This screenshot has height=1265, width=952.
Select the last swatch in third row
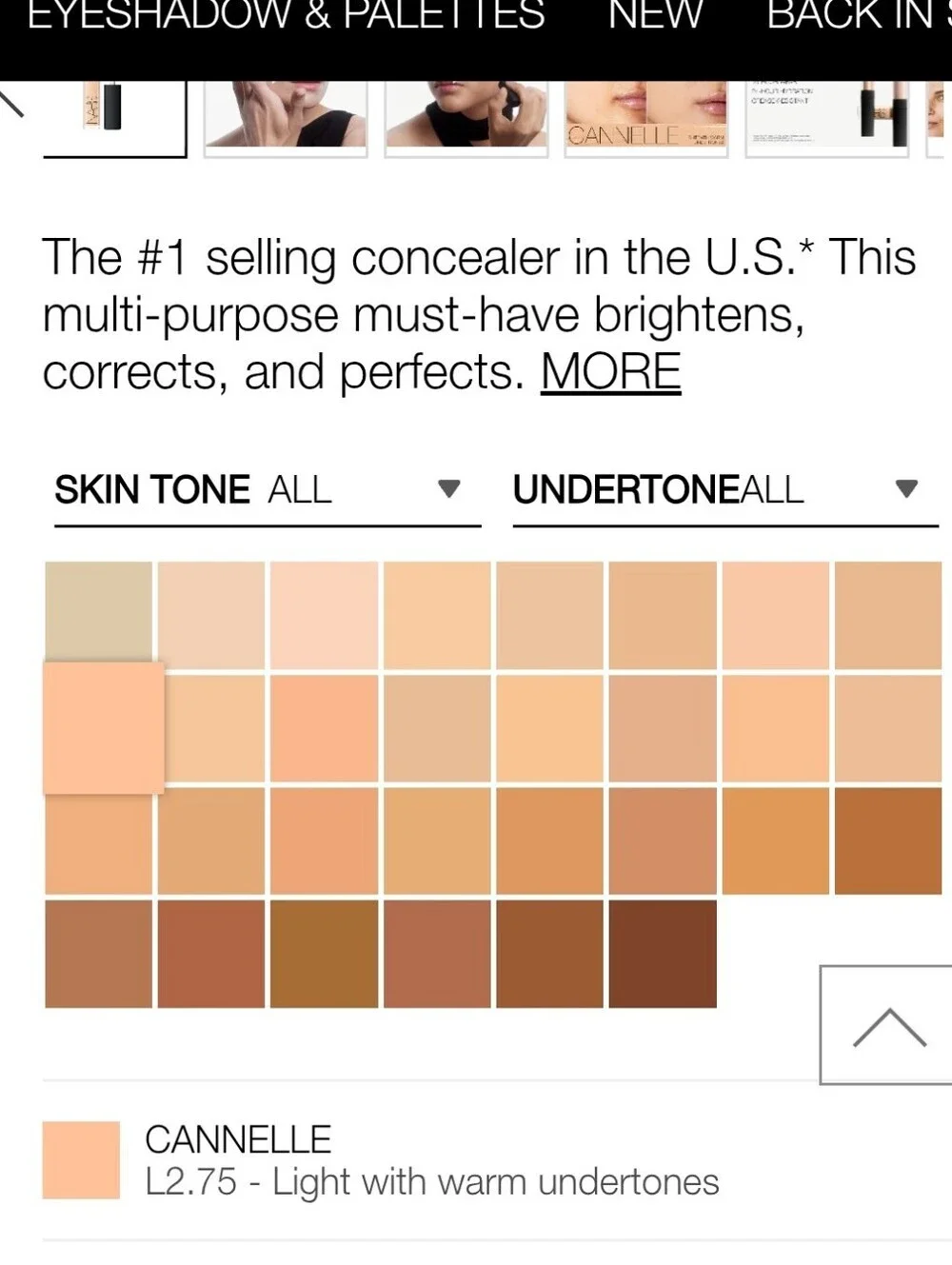click(888, 841)
